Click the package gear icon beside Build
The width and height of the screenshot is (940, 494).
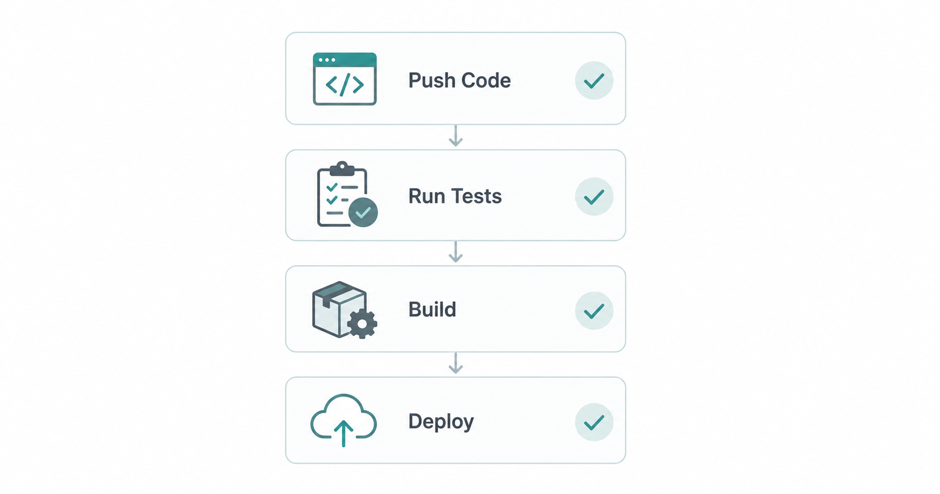[x=344, y=309]
